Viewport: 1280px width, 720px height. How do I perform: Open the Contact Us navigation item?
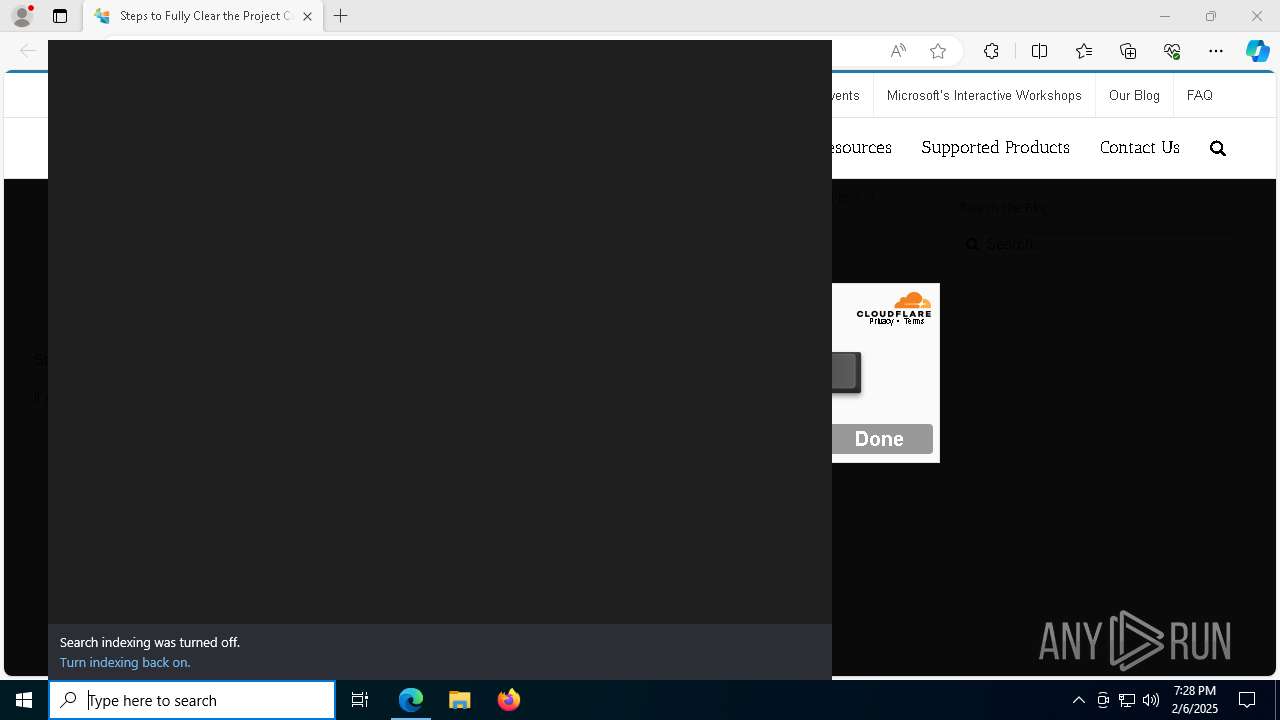(1139, 148)
